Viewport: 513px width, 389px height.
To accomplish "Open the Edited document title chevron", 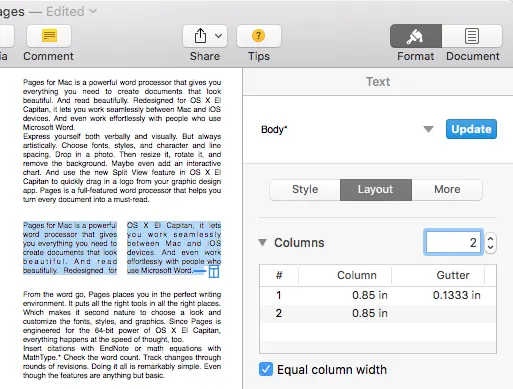I will [x=93, y=11].
